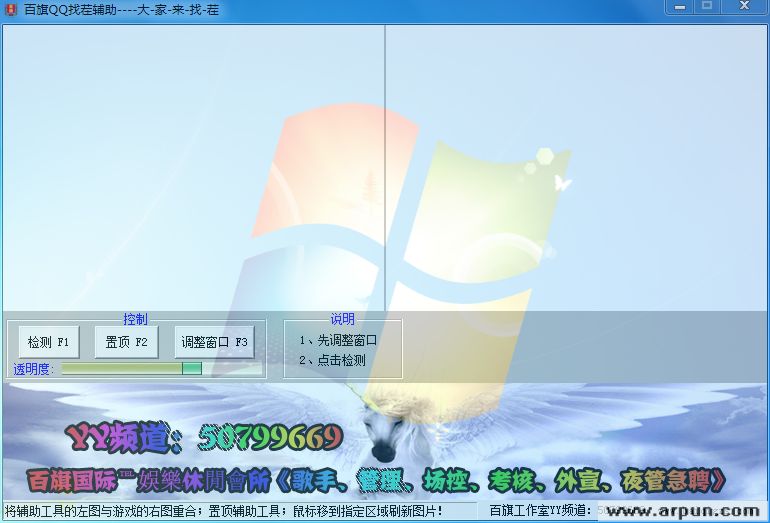Screen dimensions: 770x523
Task: Click the 百旗工作室YY频道 status bar text
Action: pyautogui.click(x=540, y=511)
